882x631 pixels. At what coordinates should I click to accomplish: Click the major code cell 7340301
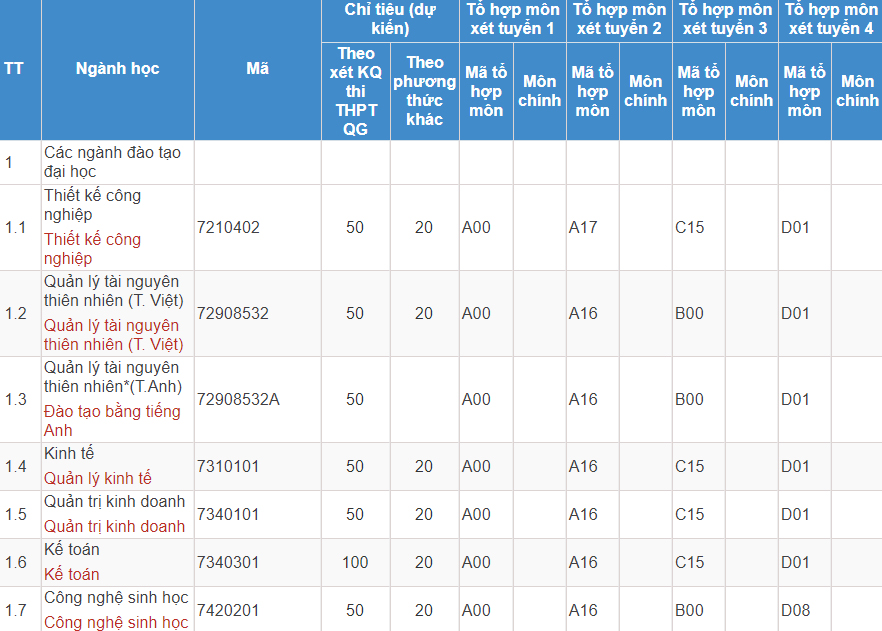[x=228, y=563]
